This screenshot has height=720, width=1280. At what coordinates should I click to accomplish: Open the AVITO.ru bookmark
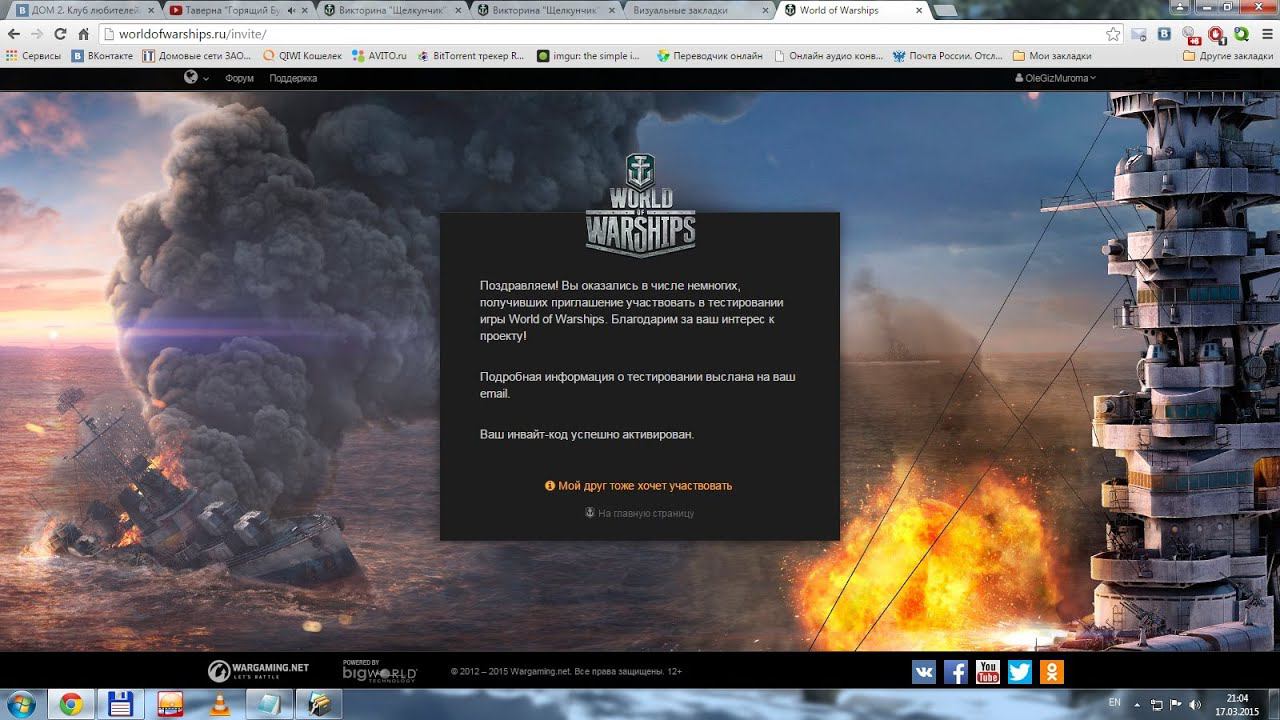click(379, 56)
